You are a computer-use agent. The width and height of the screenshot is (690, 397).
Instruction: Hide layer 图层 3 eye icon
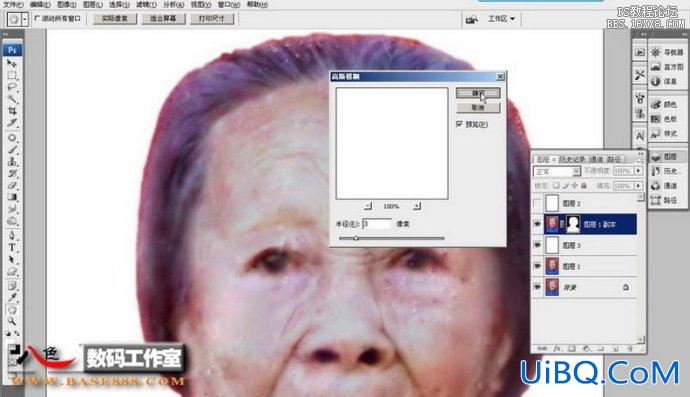click(537, 245)
